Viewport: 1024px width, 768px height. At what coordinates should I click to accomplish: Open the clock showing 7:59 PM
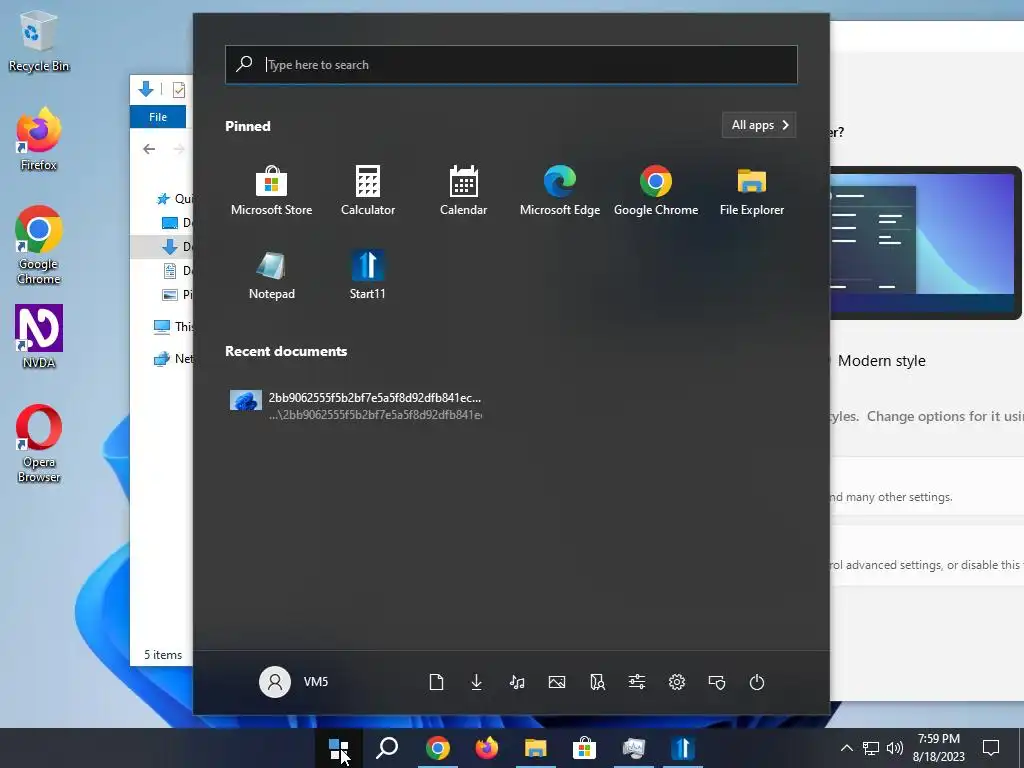pyautogui.click(x=938, y=748)
